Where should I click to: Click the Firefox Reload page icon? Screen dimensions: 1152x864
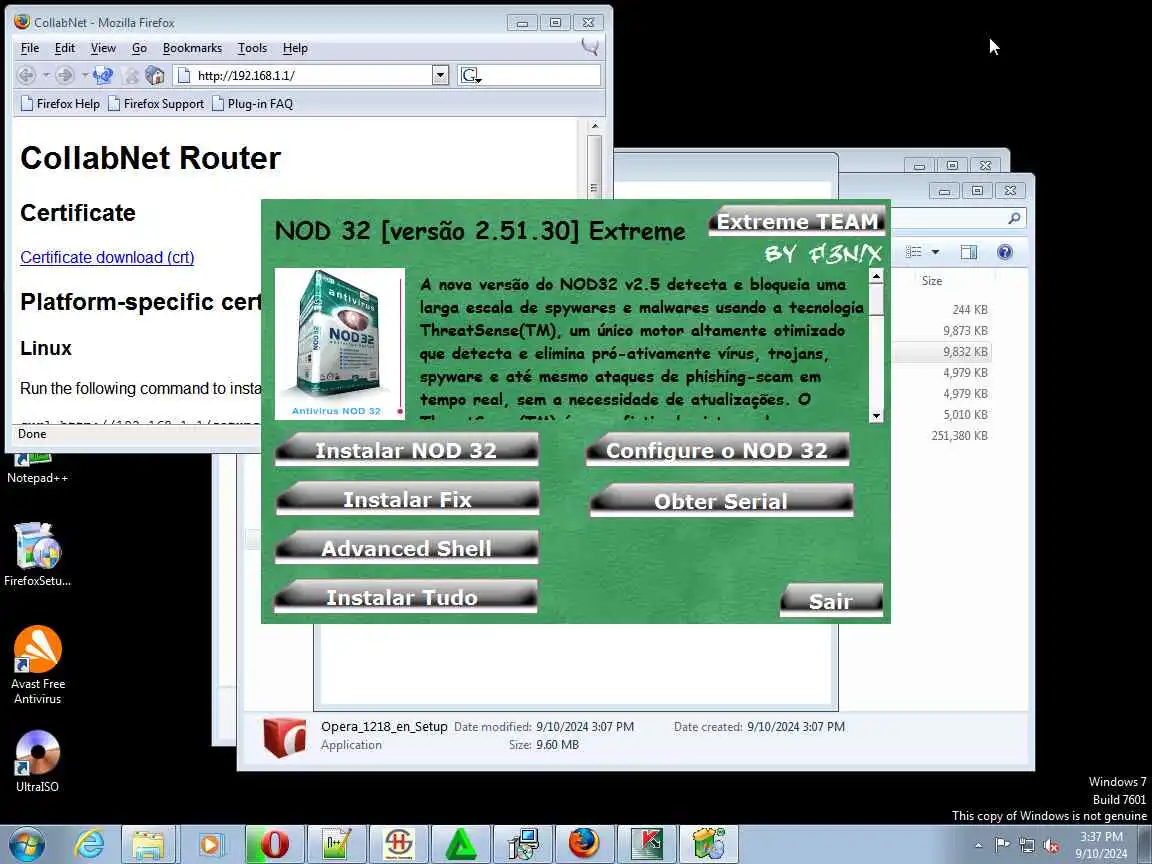[104, 75]
